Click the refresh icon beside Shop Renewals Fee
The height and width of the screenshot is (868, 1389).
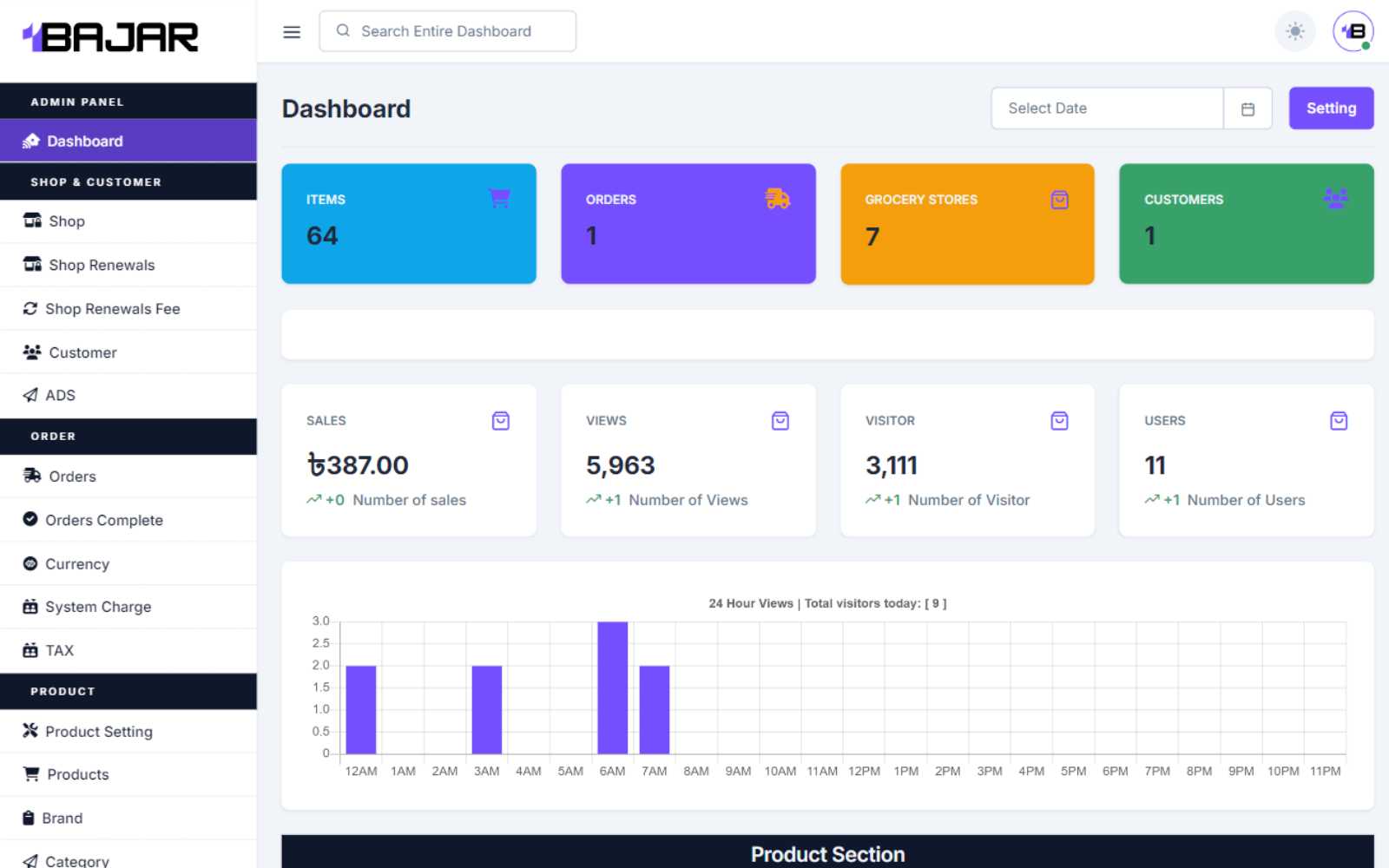click(30, 308)
